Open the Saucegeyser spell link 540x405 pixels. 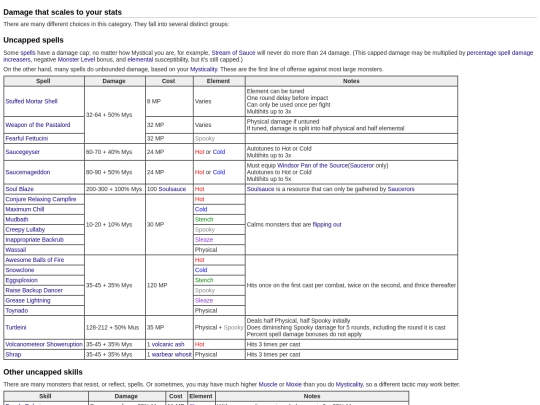(x=22, y=152)
